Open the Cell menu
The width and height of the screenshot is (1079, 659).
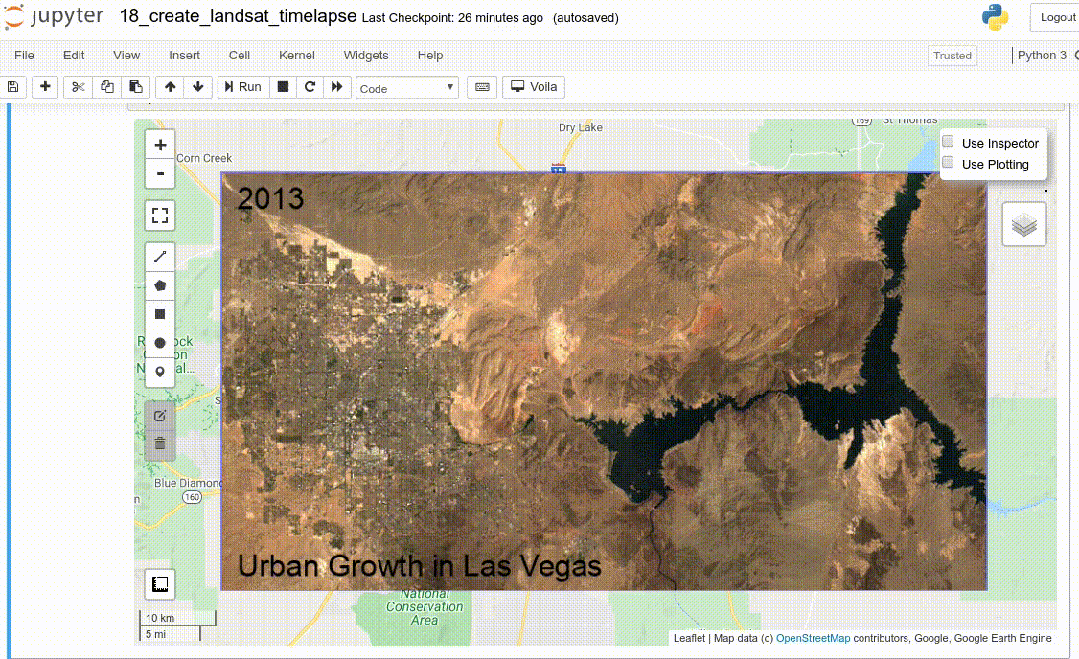pos(239,55)
